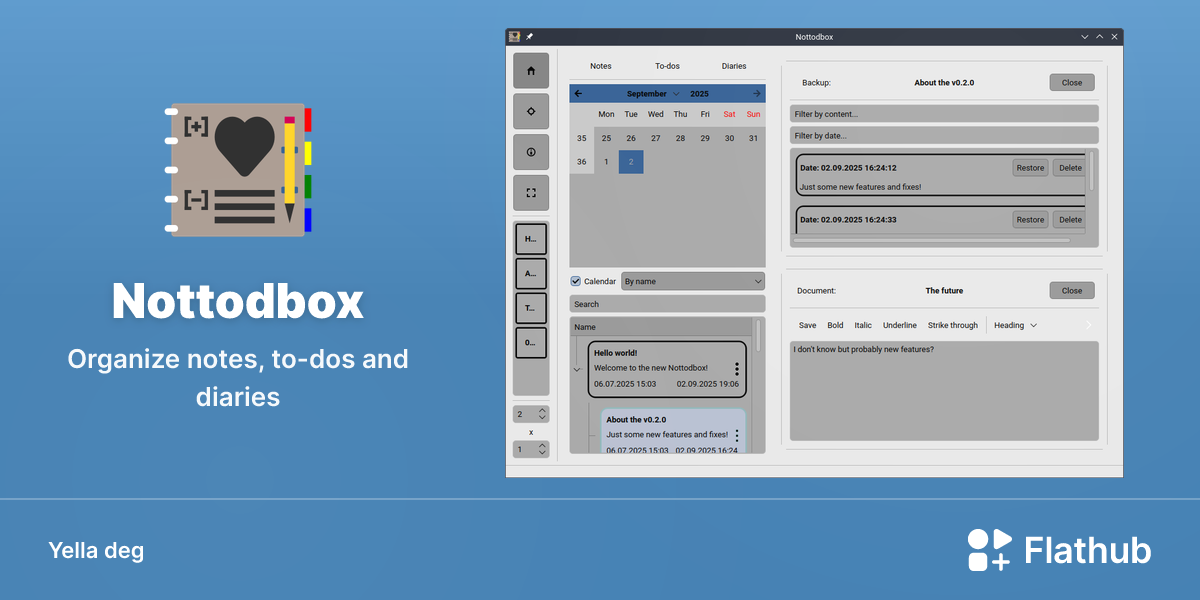Click the Nottodbox app icon in the title bar
1200x600 pixels.
(514, 37)
